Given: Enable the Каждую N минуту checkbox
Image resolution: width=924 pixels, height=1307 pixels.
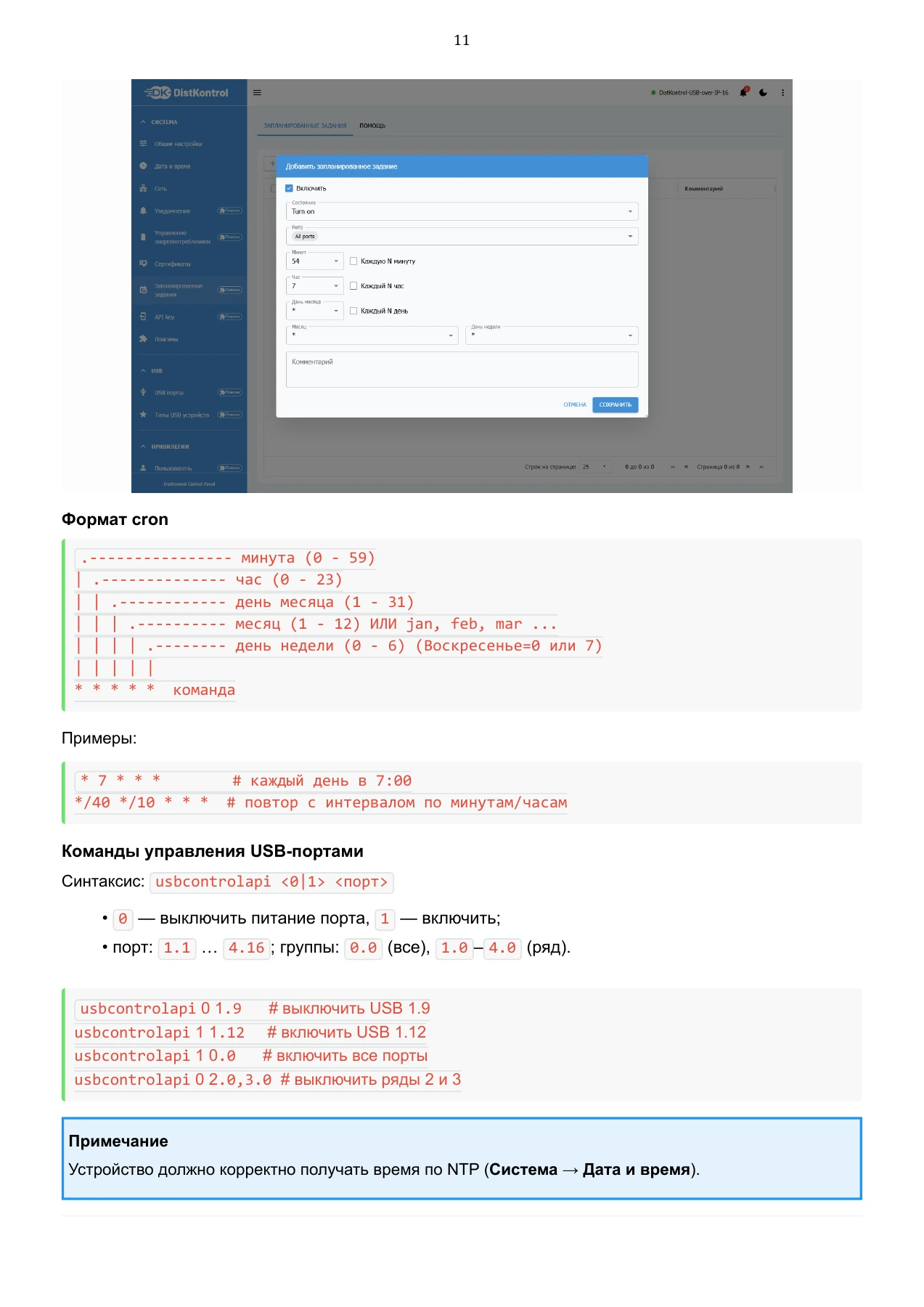Looking at the screenshot, I should click(x=353, y=261).
